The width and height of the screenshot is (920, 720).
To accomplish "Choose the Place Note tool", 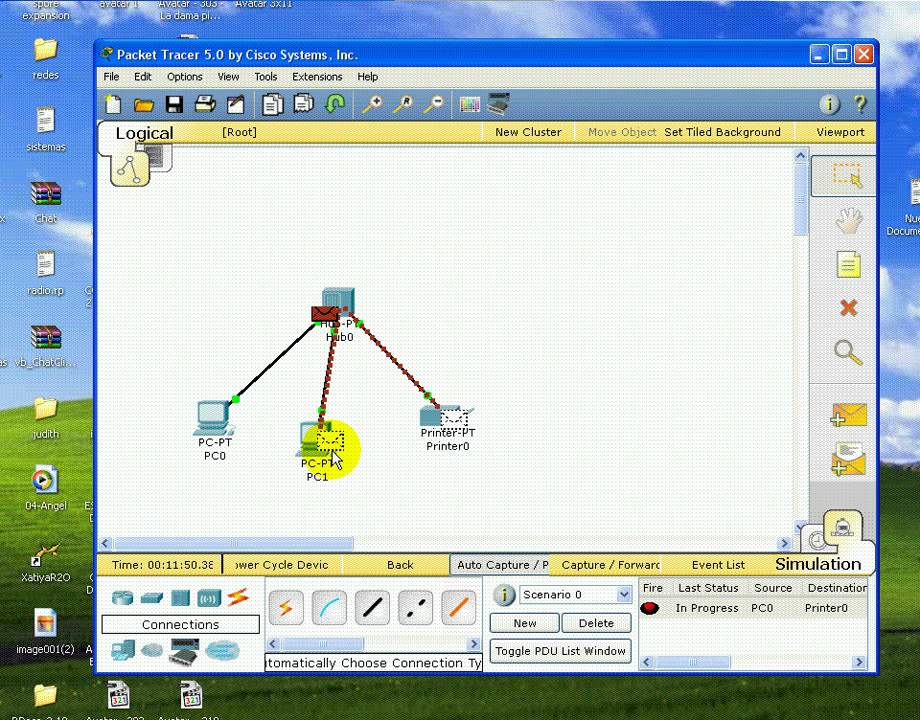I will tap(848, 264).
